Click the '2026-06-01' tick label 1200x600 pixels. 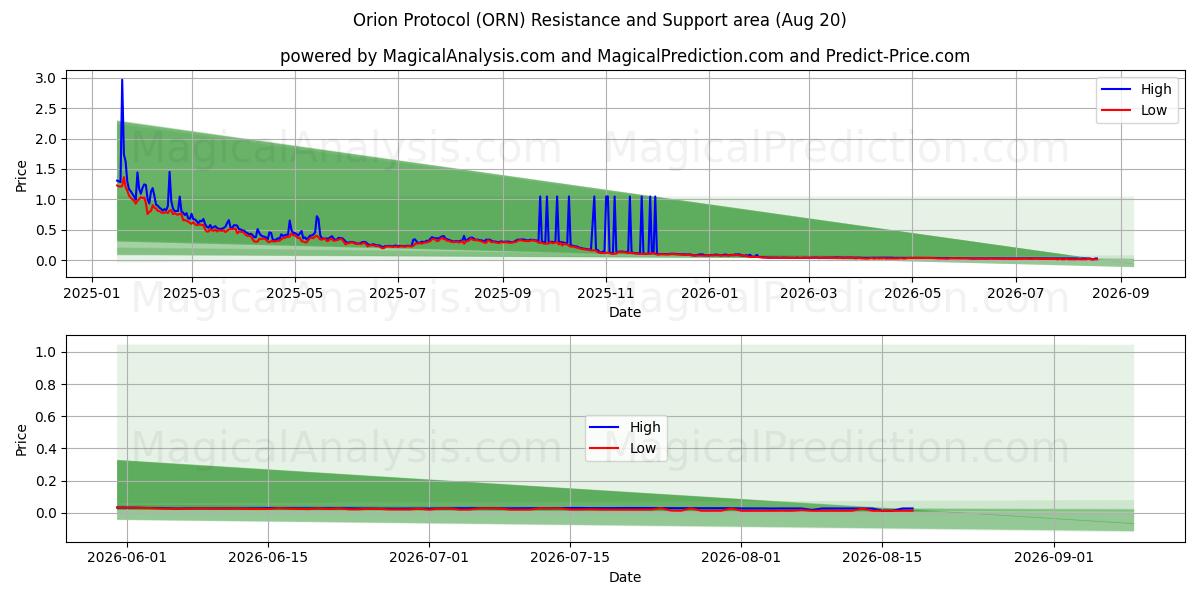127,558
